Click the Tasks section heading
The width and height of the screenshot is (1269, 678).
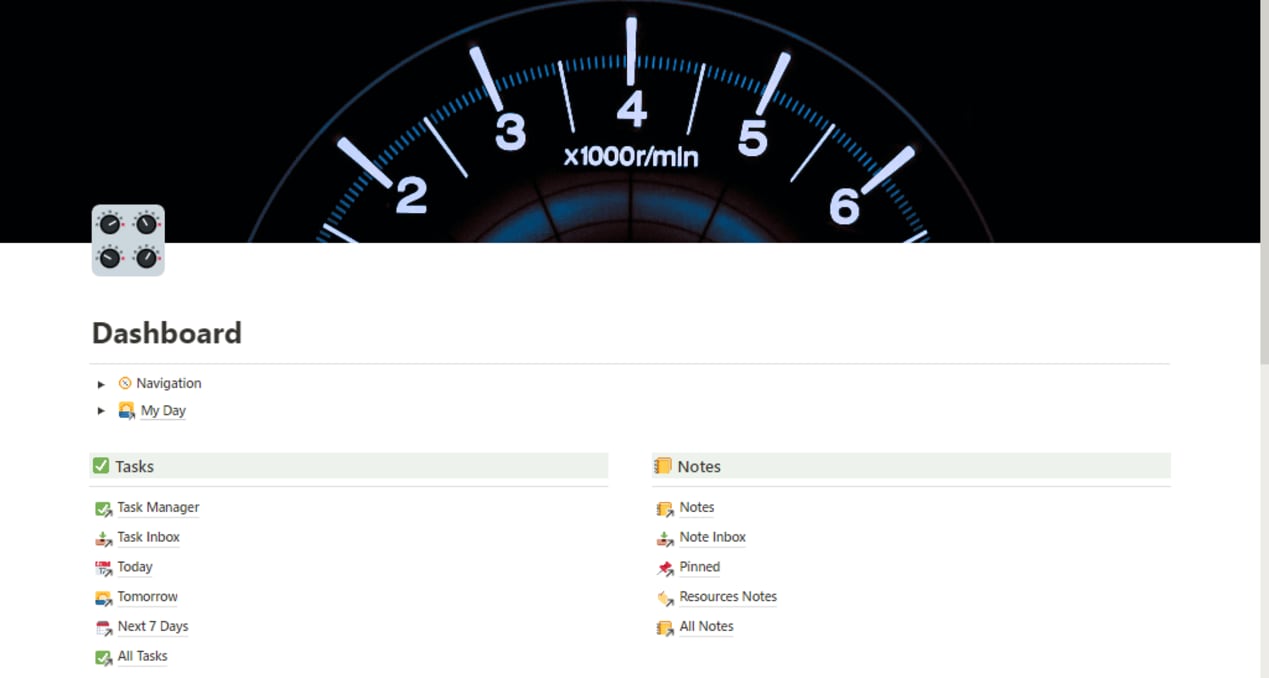tap(134, 466)
